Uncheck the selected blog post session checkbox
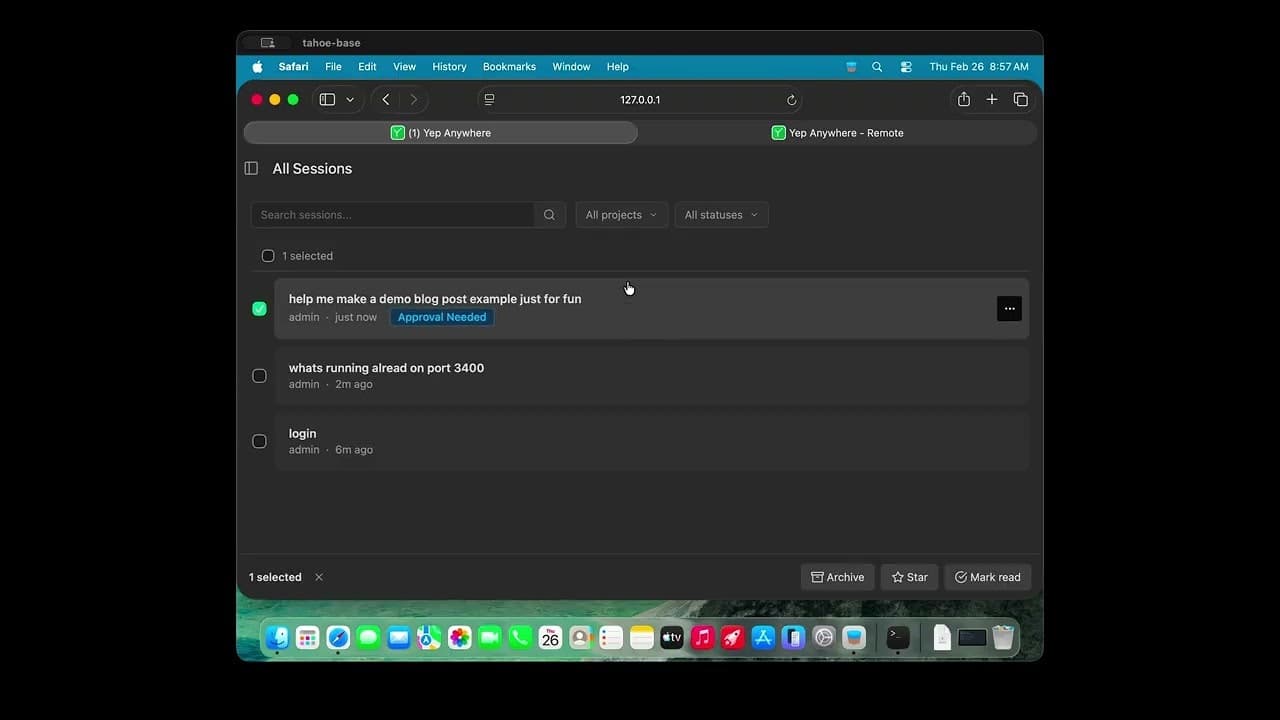 click(x=260, y=308)
